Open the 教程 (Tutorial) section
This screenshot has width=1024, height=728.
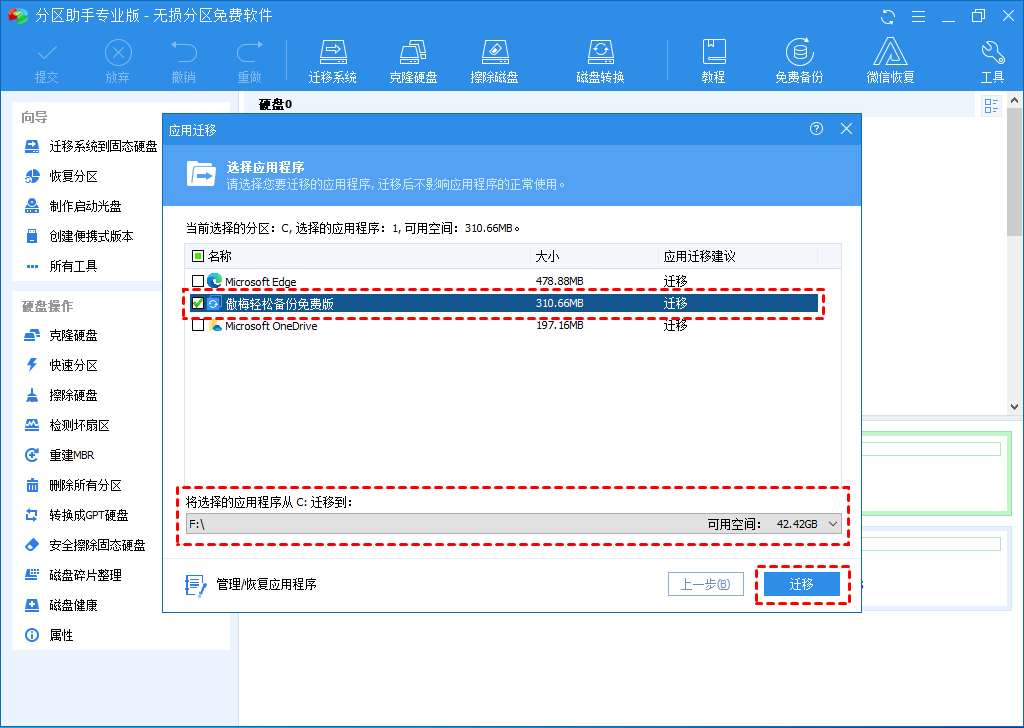[x=714, y=60]
